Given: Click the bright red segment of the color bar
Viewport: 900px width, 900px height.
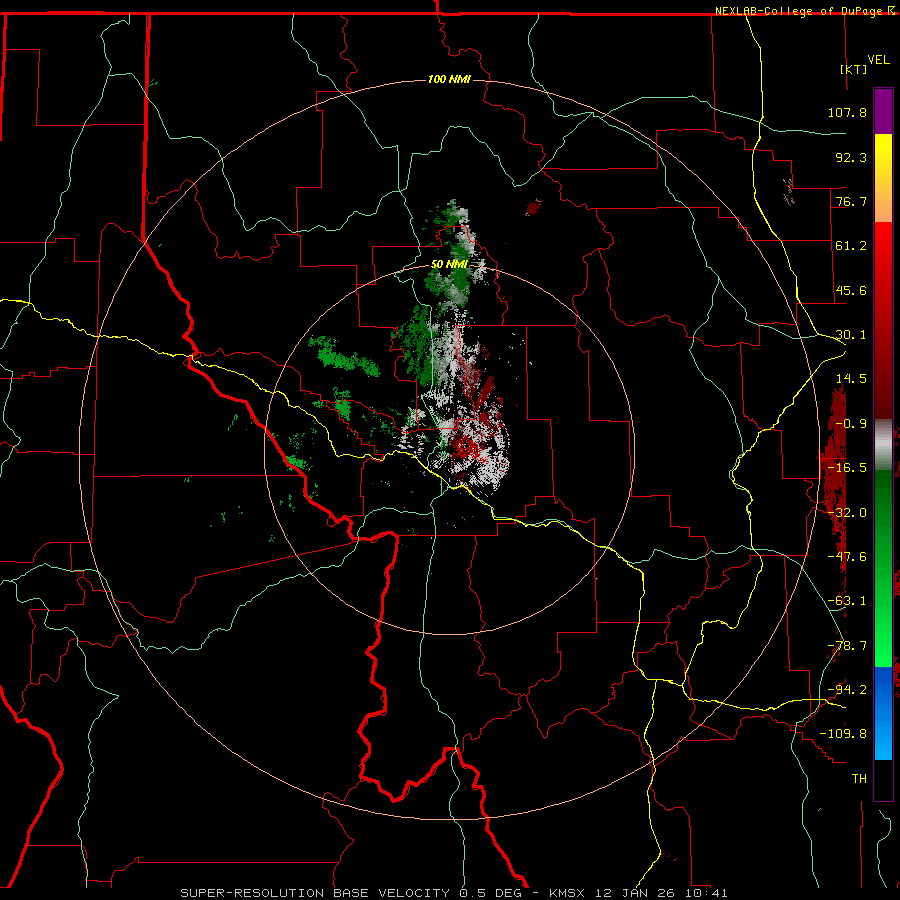Looking at the screenshot, I should (883, 321).
